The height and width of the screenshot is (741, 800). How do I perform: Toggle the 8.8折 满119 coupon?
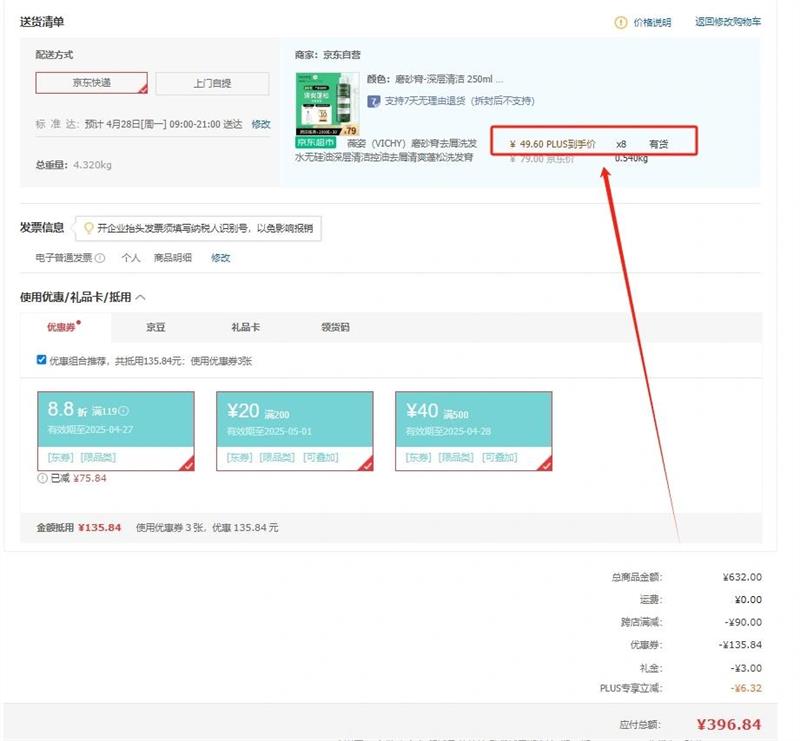115,430
